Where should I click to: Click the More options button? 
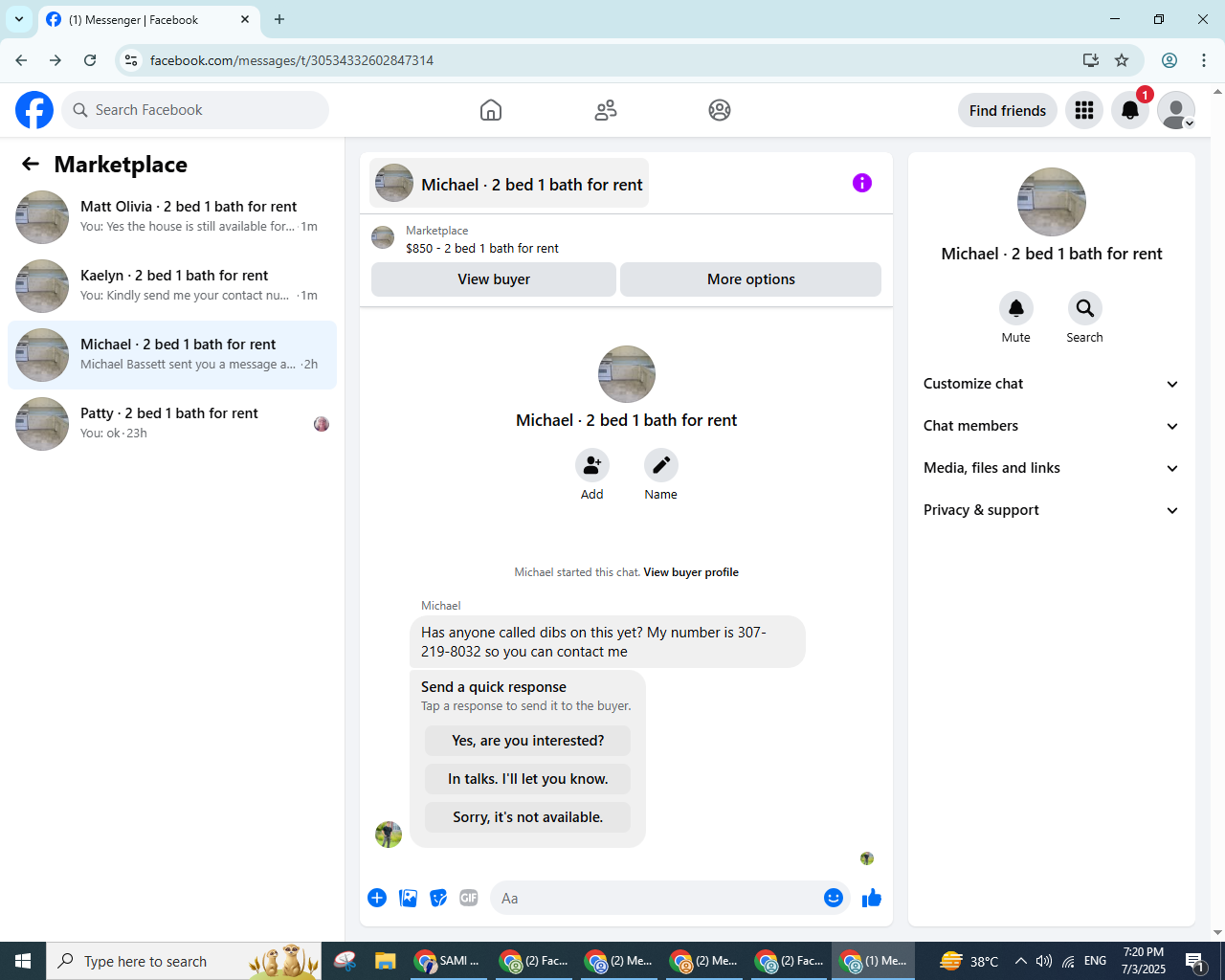(751, 279)
